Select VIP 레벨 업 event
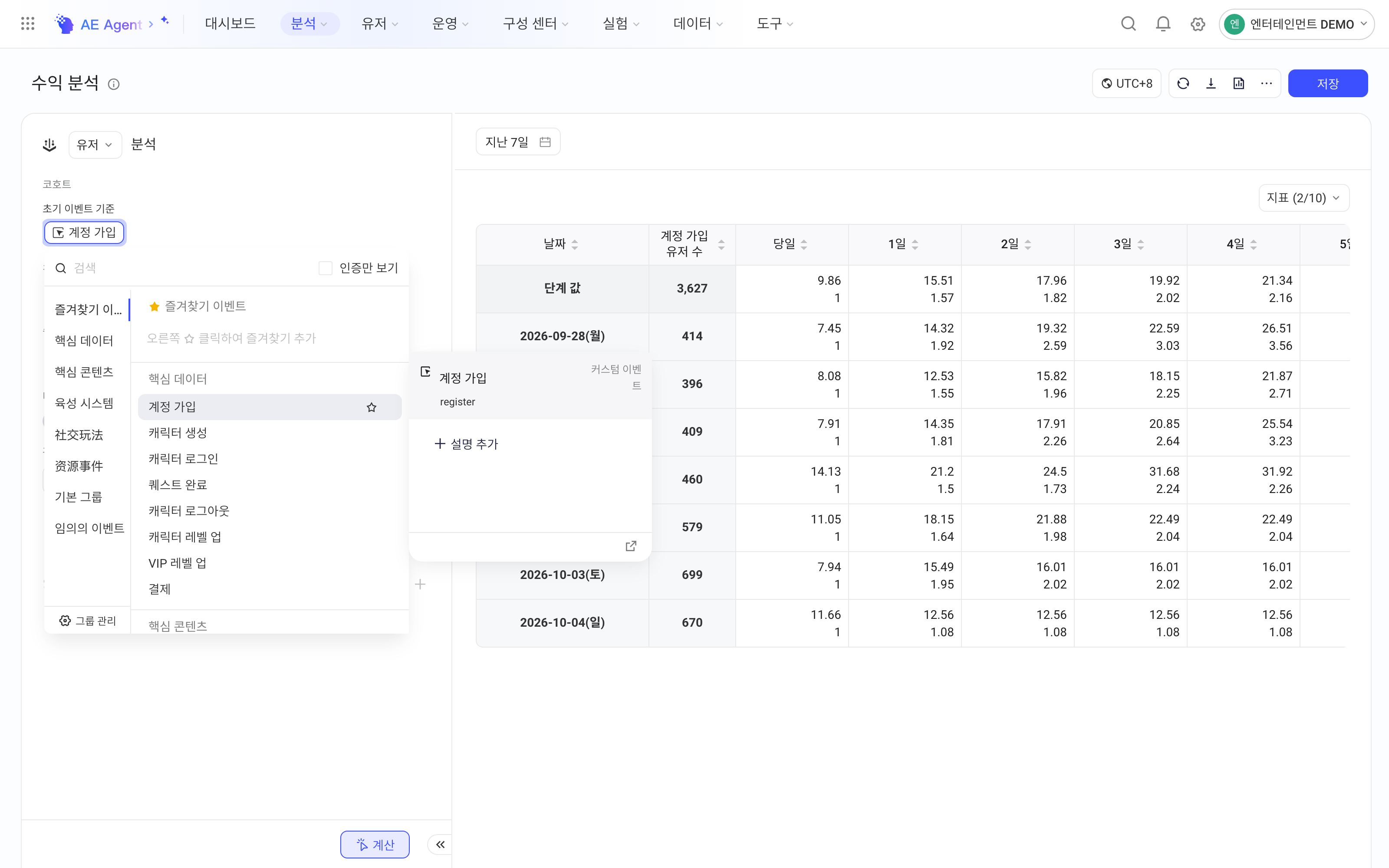1389x868 pixels. [x=269, y=563]
